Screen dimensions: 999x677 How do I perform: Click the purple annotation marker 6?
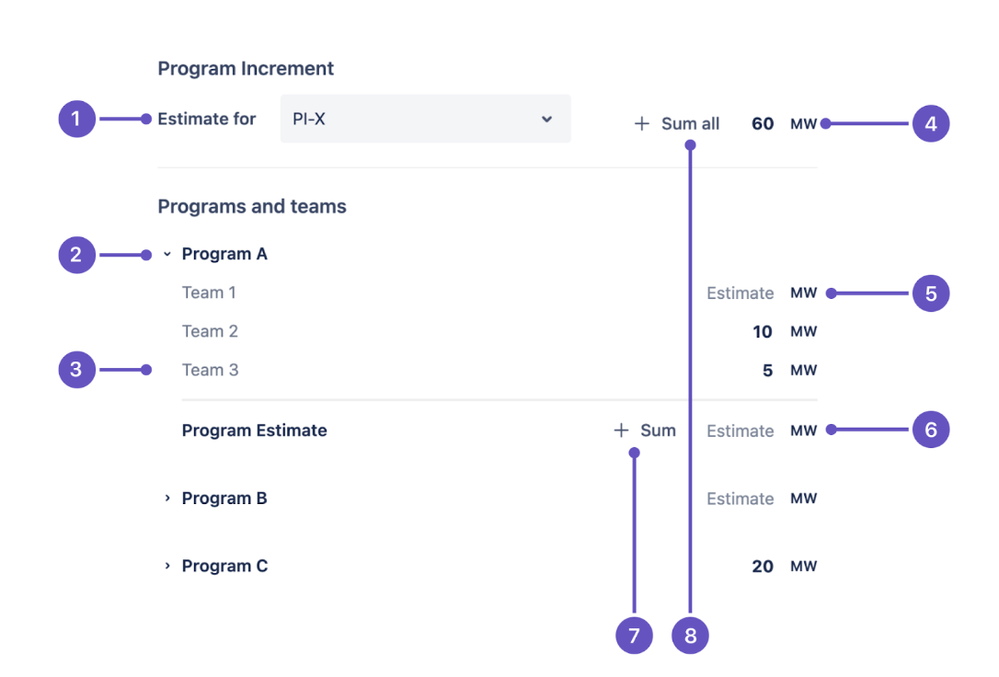click(931, 430)
